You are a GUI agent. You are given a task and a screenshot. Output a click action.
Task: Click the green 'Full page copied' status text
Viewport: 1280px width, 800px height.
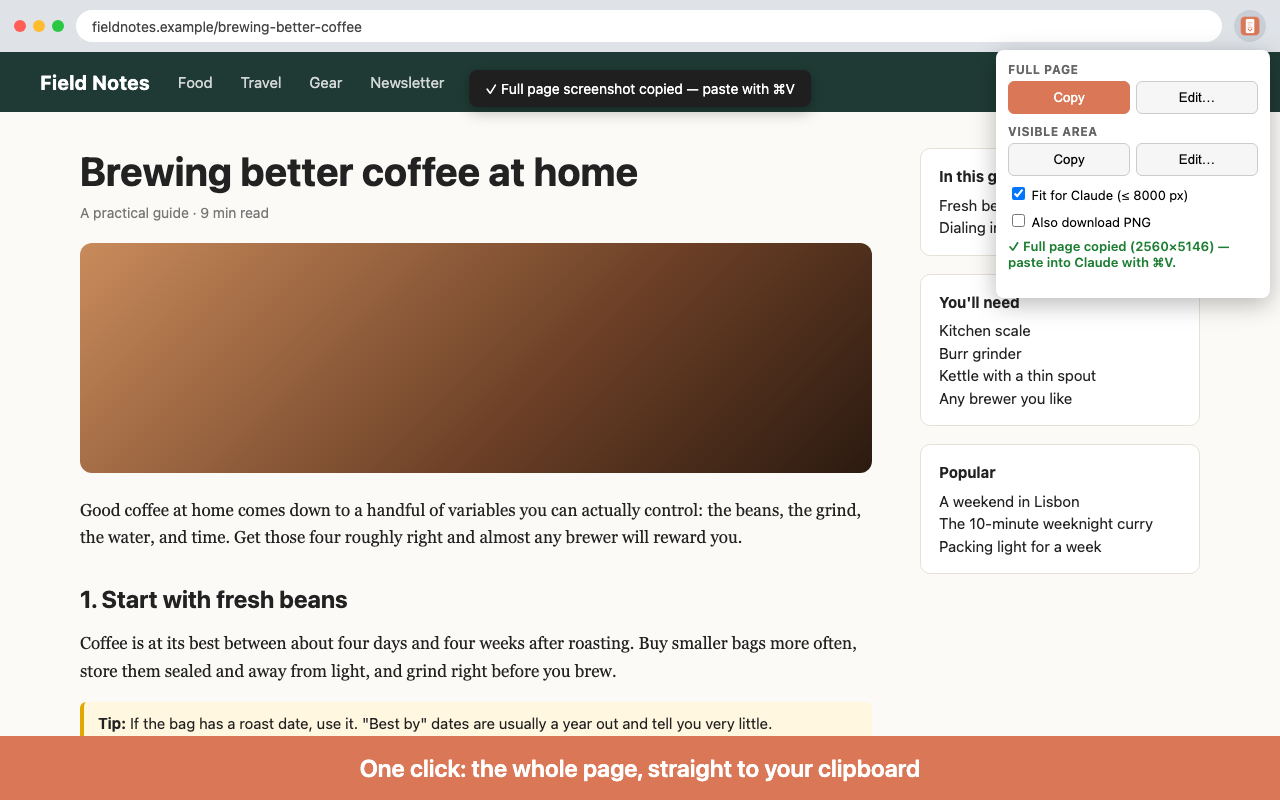(x=1118, y=254)
